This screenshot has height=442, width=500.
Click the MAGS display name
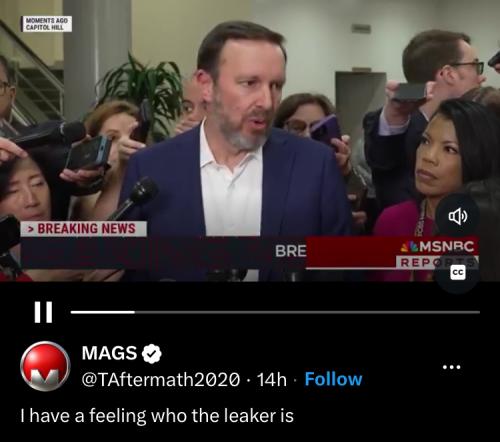(109, 353)
